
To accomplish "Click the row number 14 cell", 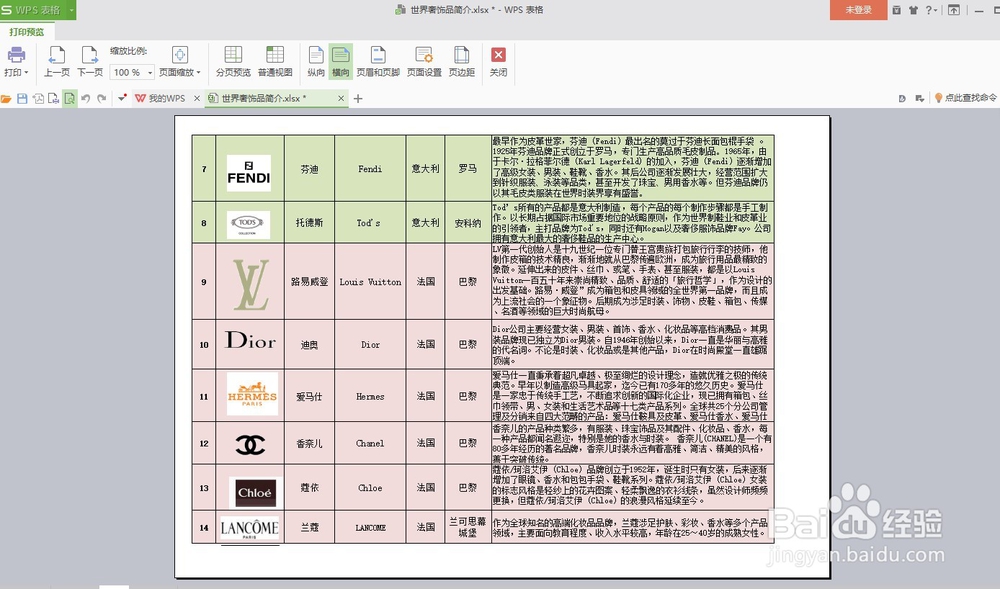I will [x=204, y=527].
